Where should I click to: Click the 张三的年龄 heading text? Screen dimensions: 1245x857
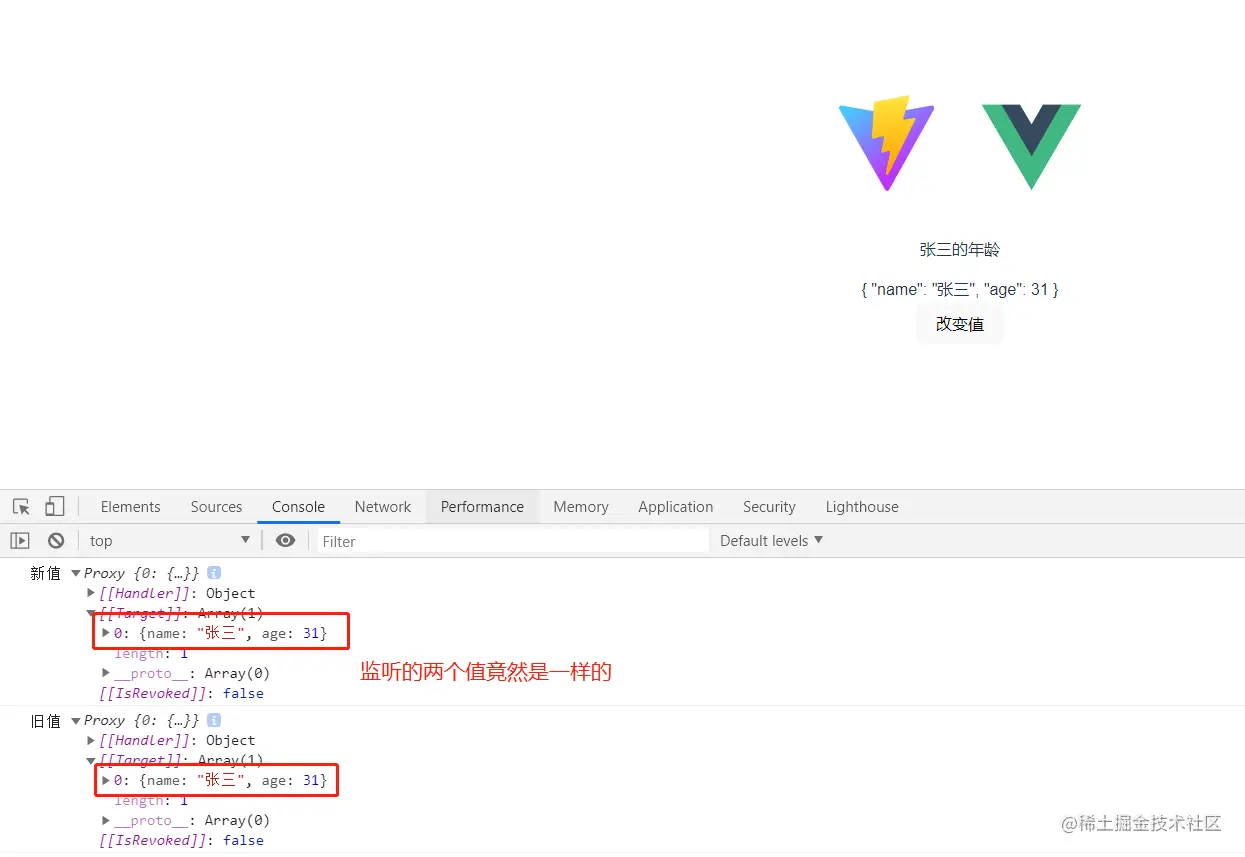[960, 250]
